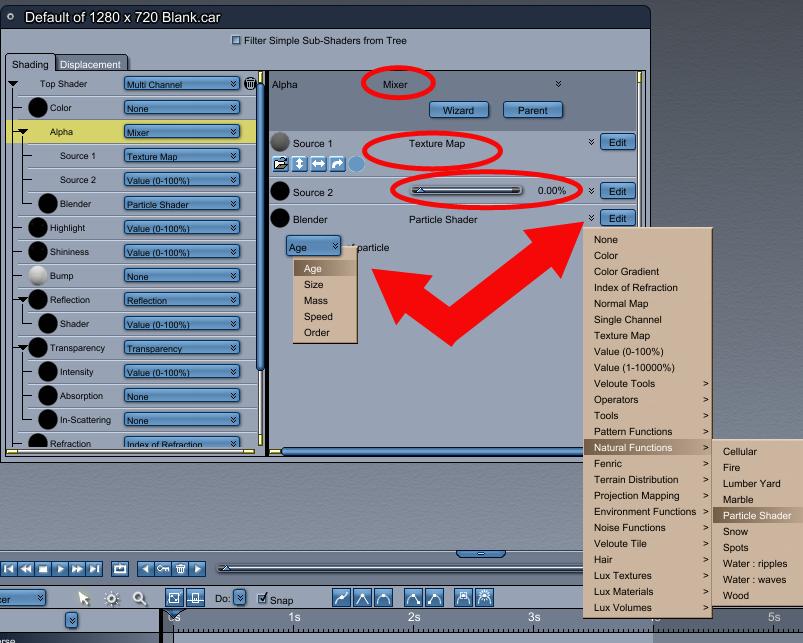Viewport: 803px width, 643px height.
Task: Click Edit button for Source 1
Action: pyautogui.click(x=618, y=142)
